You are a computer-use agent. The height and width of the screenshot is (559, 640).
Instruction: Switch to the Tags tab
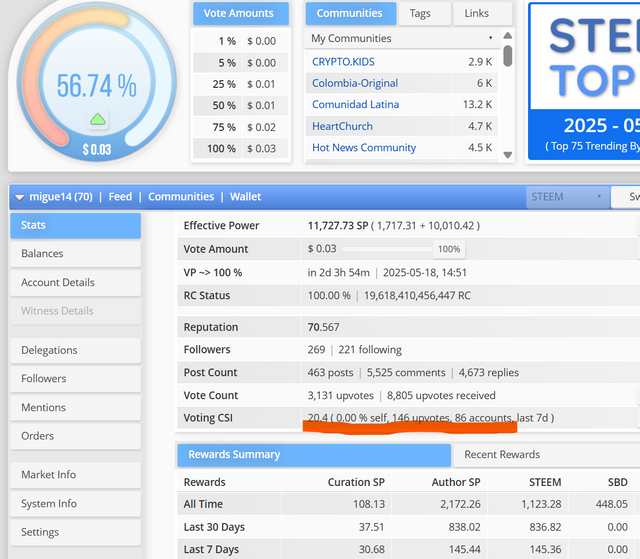pos(424,13)
